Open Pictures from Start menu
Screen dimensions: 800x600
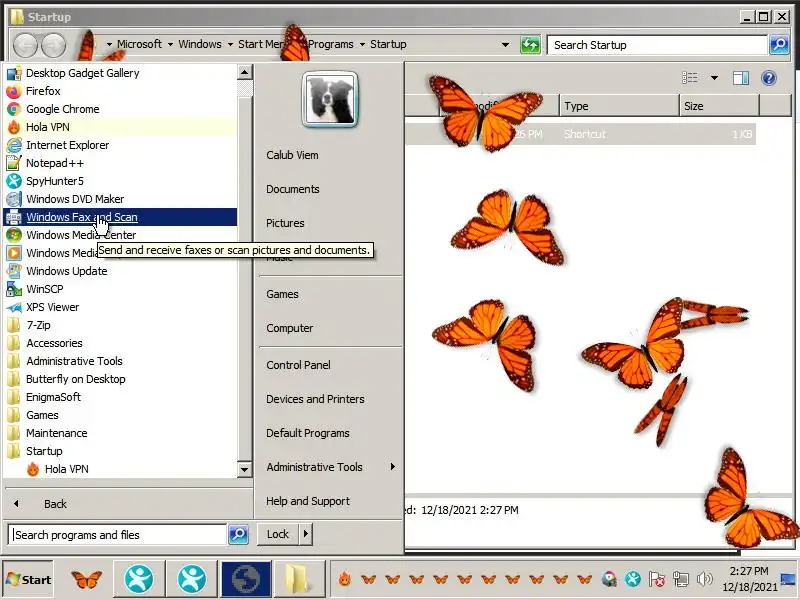pyautogui.click(x=285, y=223)
